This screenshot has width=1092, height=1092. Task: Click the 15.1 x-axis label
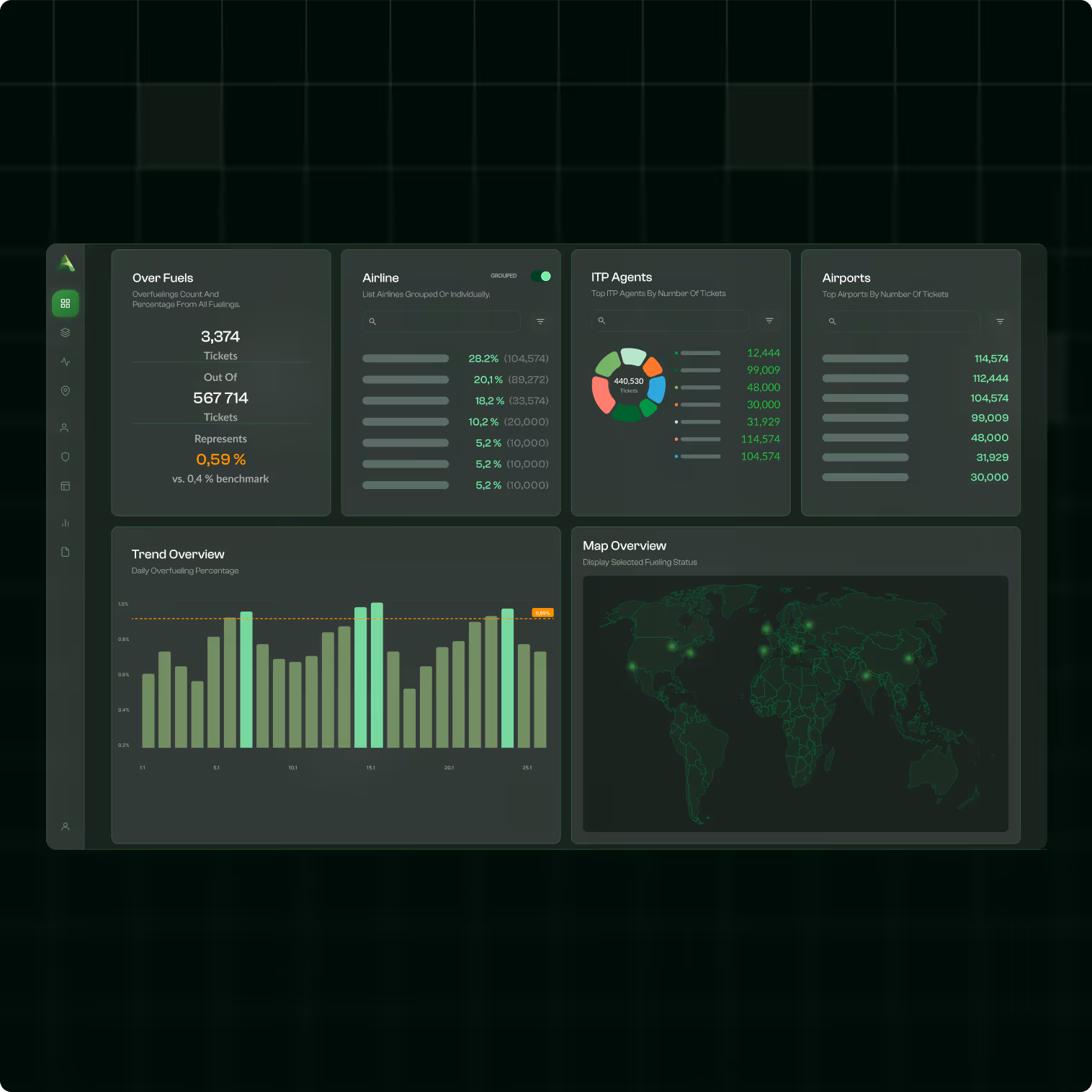(x=370, y=768)
